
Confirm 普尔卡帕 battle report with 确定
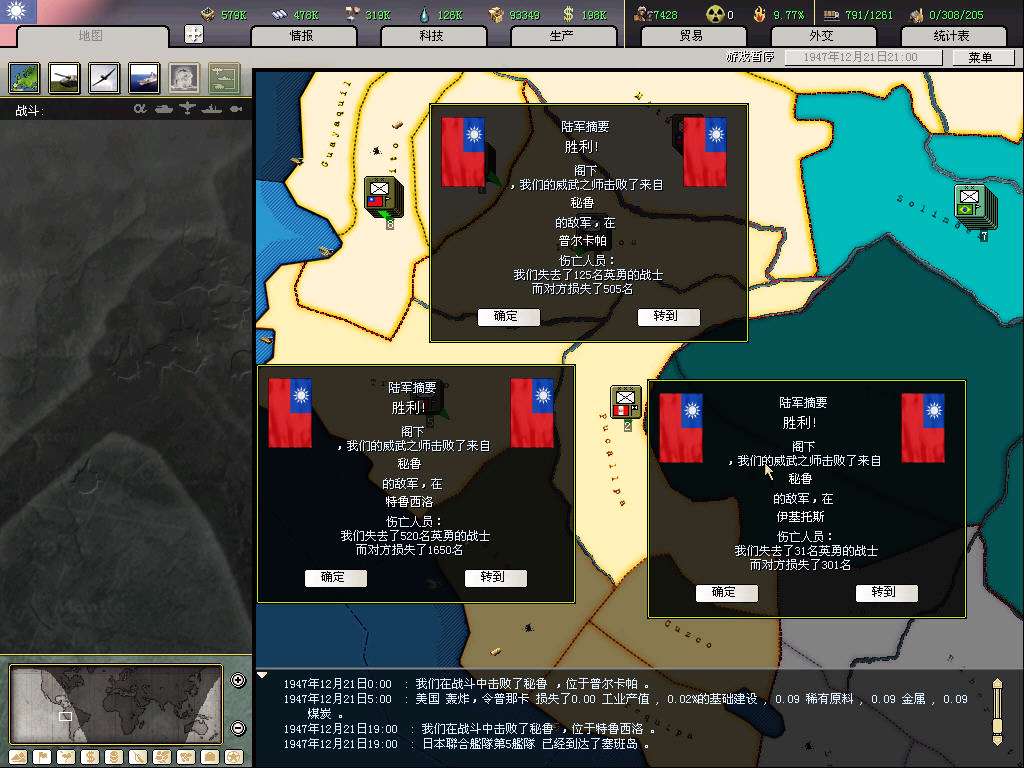point(508,317)
